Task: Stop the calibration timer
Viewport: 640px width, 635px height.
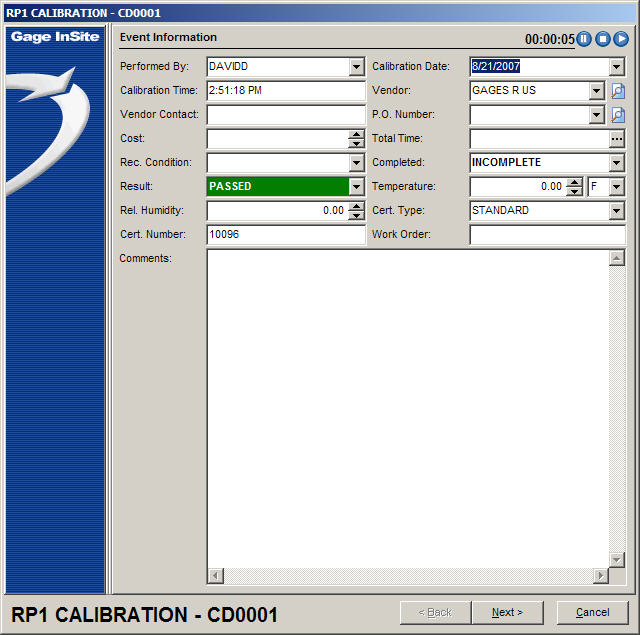Action: tap(602, 39)
